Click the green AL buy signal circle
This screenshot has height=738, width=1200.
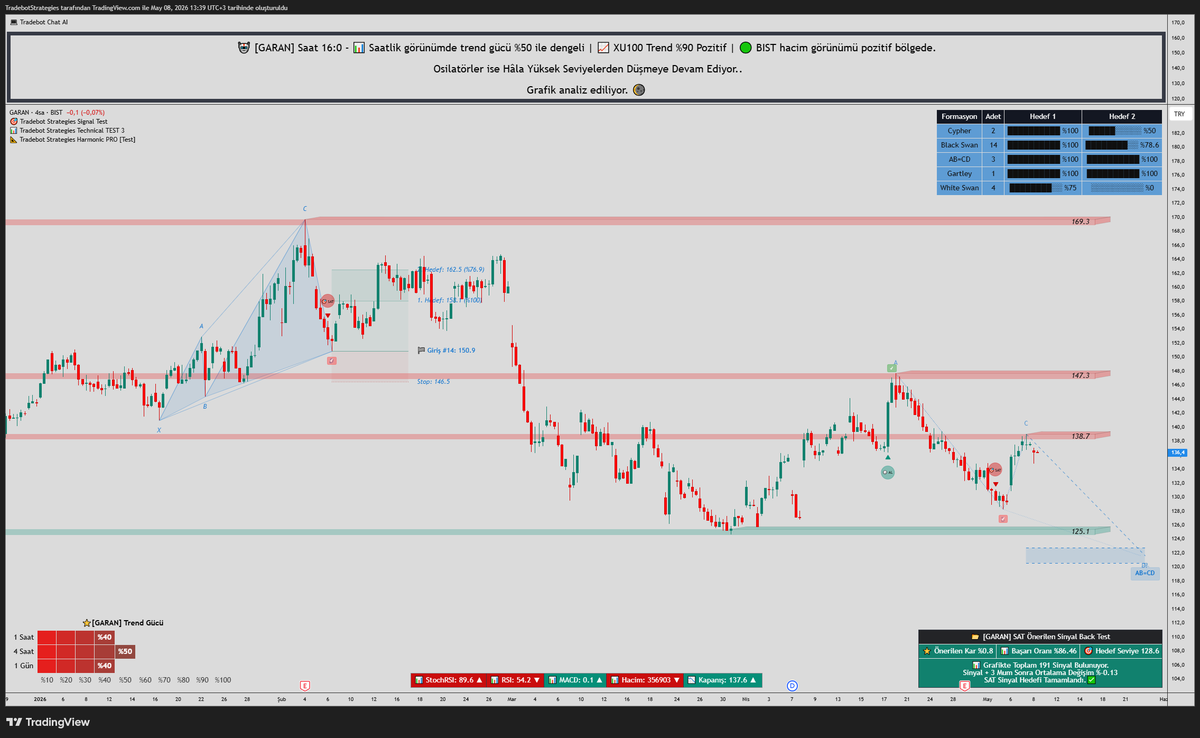[887, 472]
